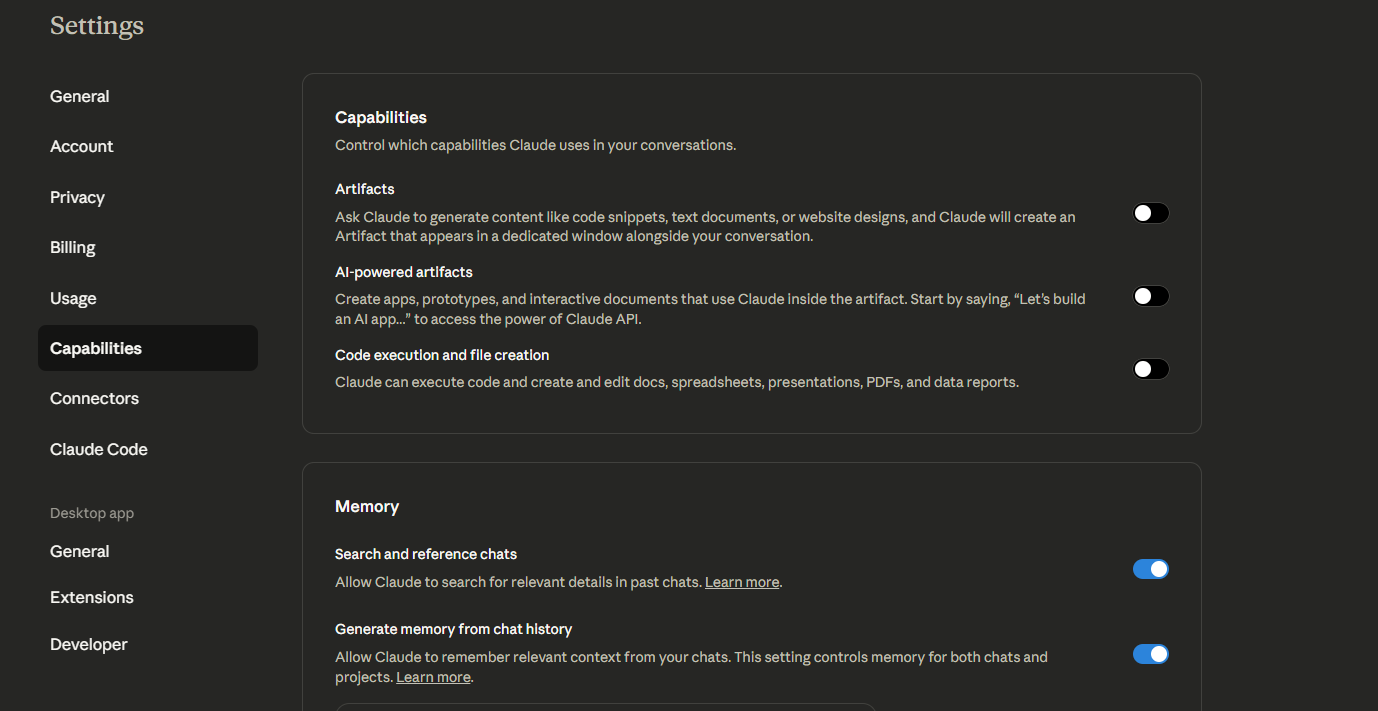This screenshot has height=711, width=1378.
Task: Switch off Generate memory from chat history
Action: [1150, 654]
